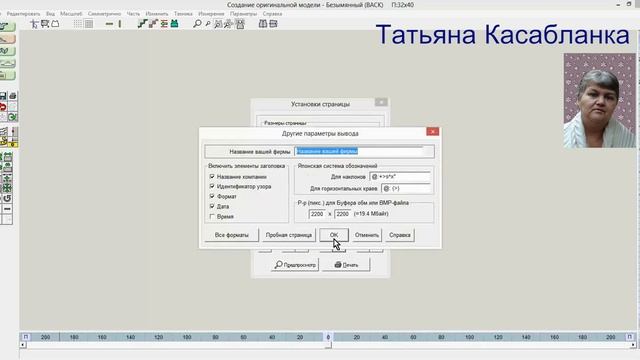640x360 pixels.
Task: Click the red striped rows toolbar icon
Action: tap(164, 24)
